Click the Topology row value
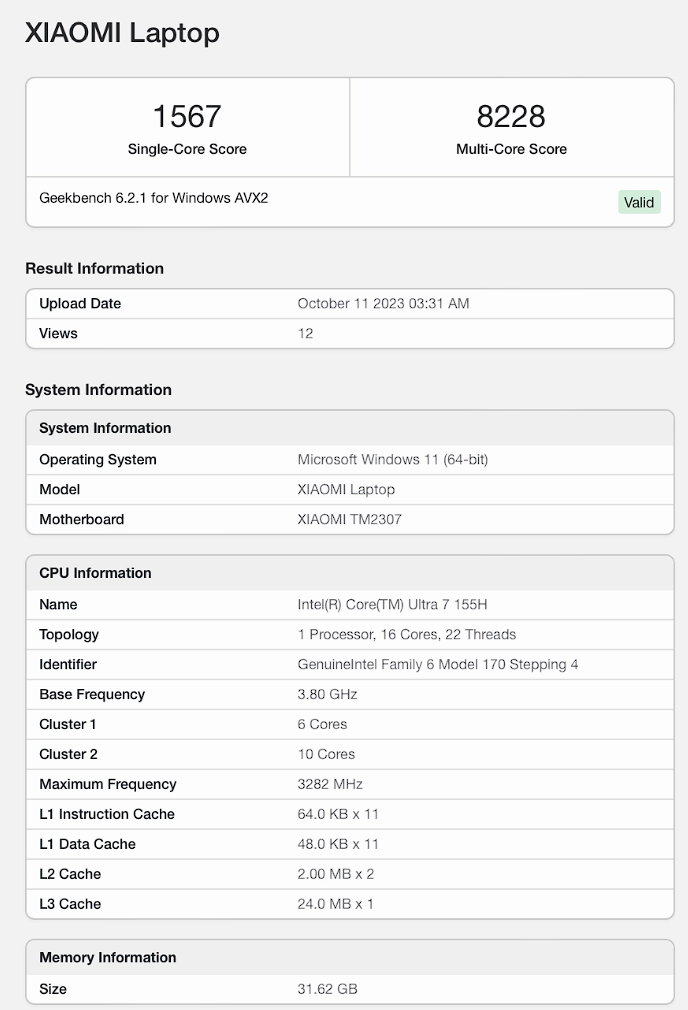Screen dimensions: 688x1010 click(406, 635)
